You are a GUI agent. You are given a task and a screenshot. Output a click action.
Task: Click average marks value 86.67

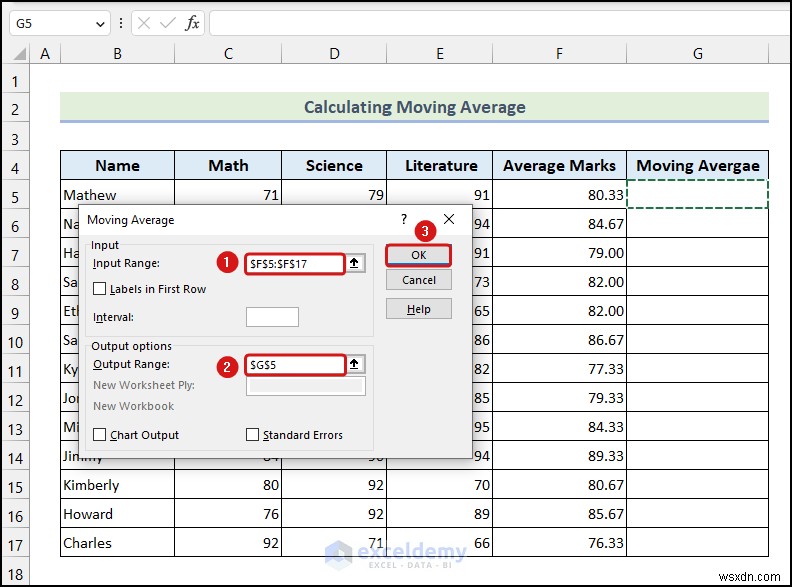(560, 340)
